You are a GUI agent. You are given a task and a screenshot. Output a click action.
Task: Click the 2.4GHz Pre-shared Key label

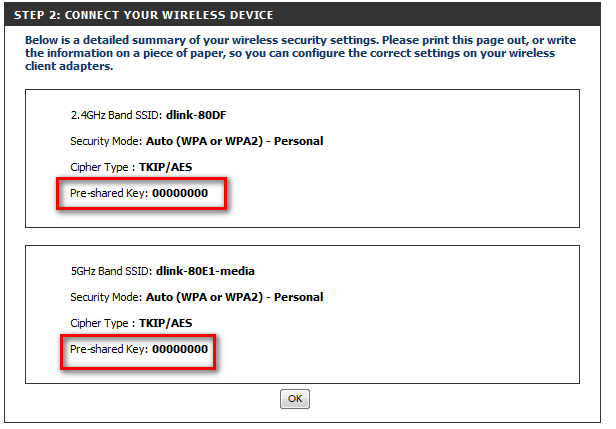(108, 193)
